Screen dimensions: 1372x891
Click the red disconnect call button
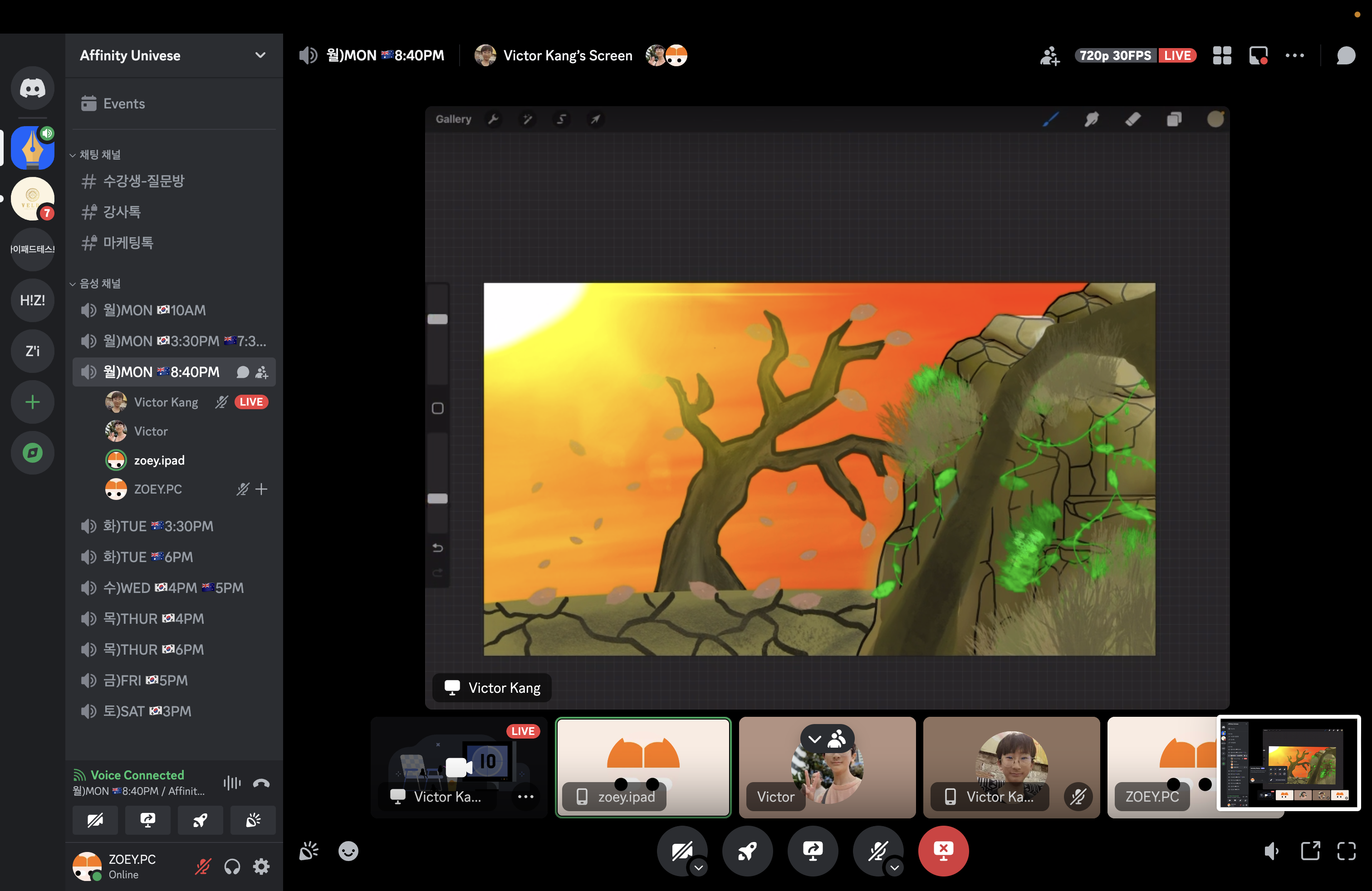[942, 851]
